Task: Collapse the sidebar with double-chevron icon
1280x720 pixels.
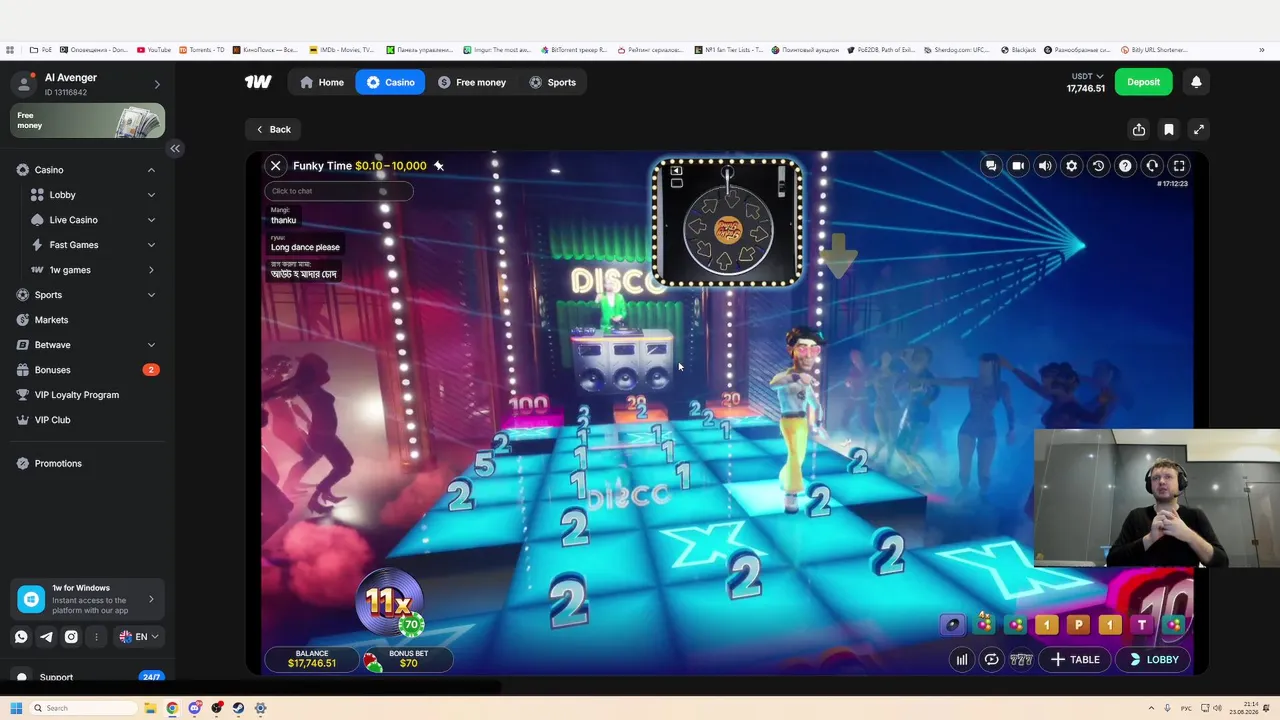Action: (175, 148)
